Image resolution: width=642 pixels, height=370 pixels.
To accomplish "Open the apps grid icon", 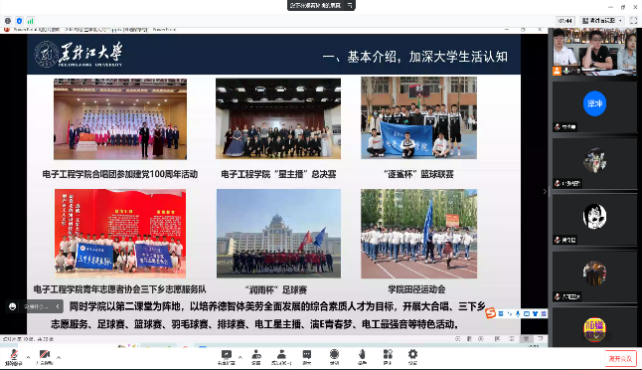I will (x=387, y=357).
